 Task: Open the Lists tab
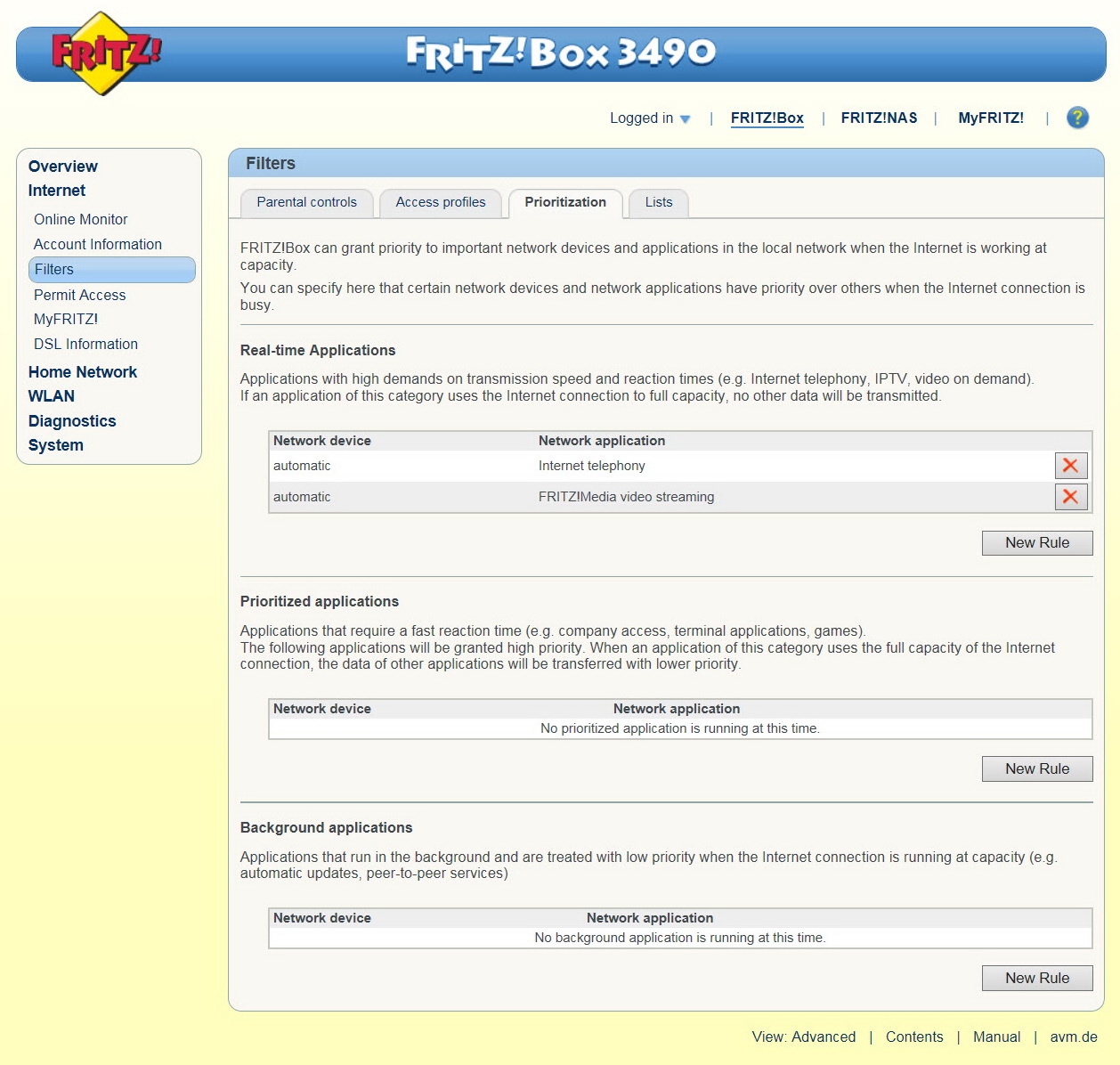pyautogui.click(x=659, y=203)
